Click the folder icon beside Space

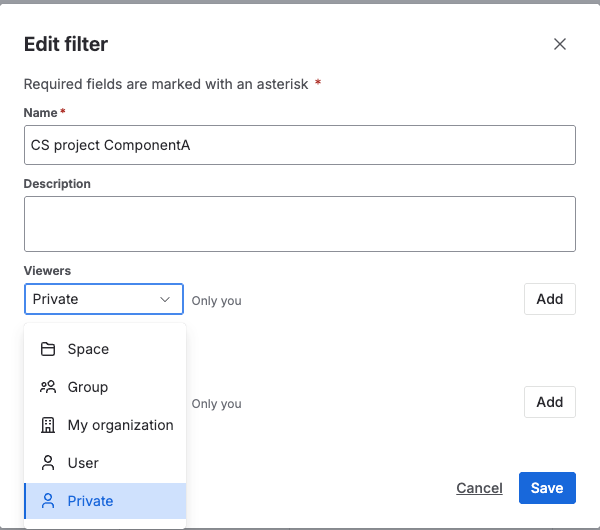coord(48,349)
